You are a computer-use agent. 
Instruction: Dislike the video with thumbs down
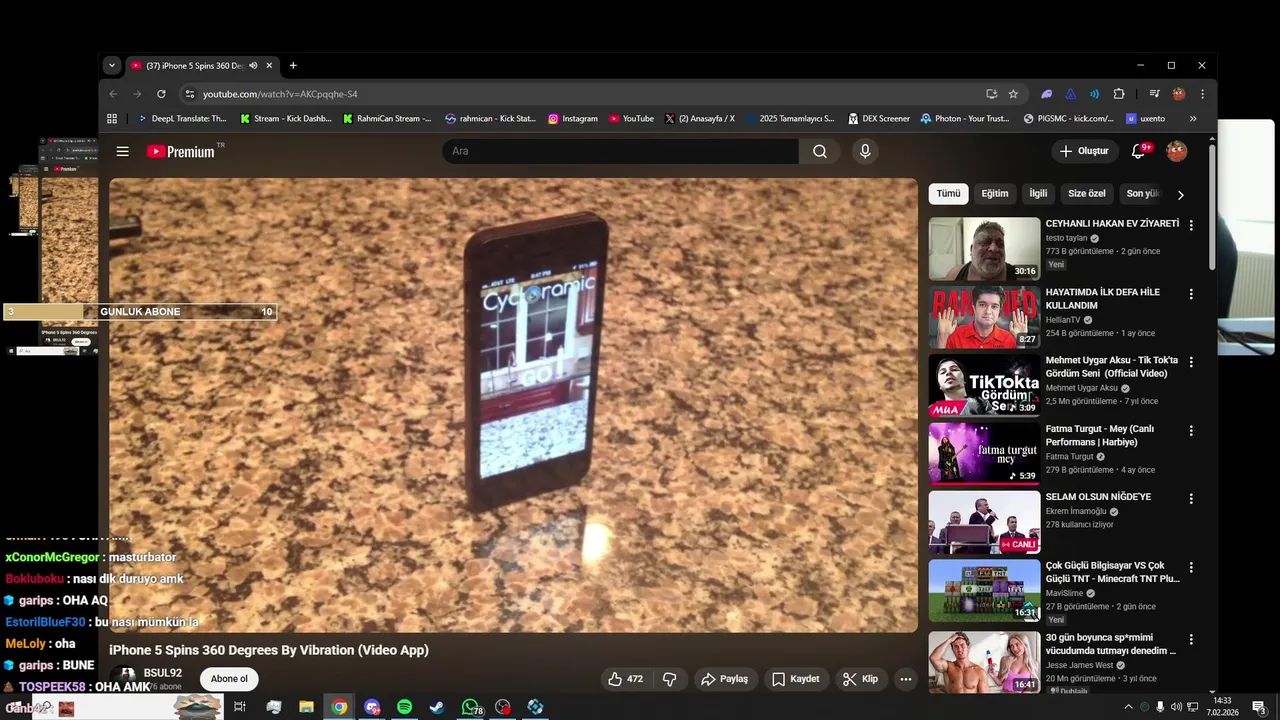pos(670,679)
